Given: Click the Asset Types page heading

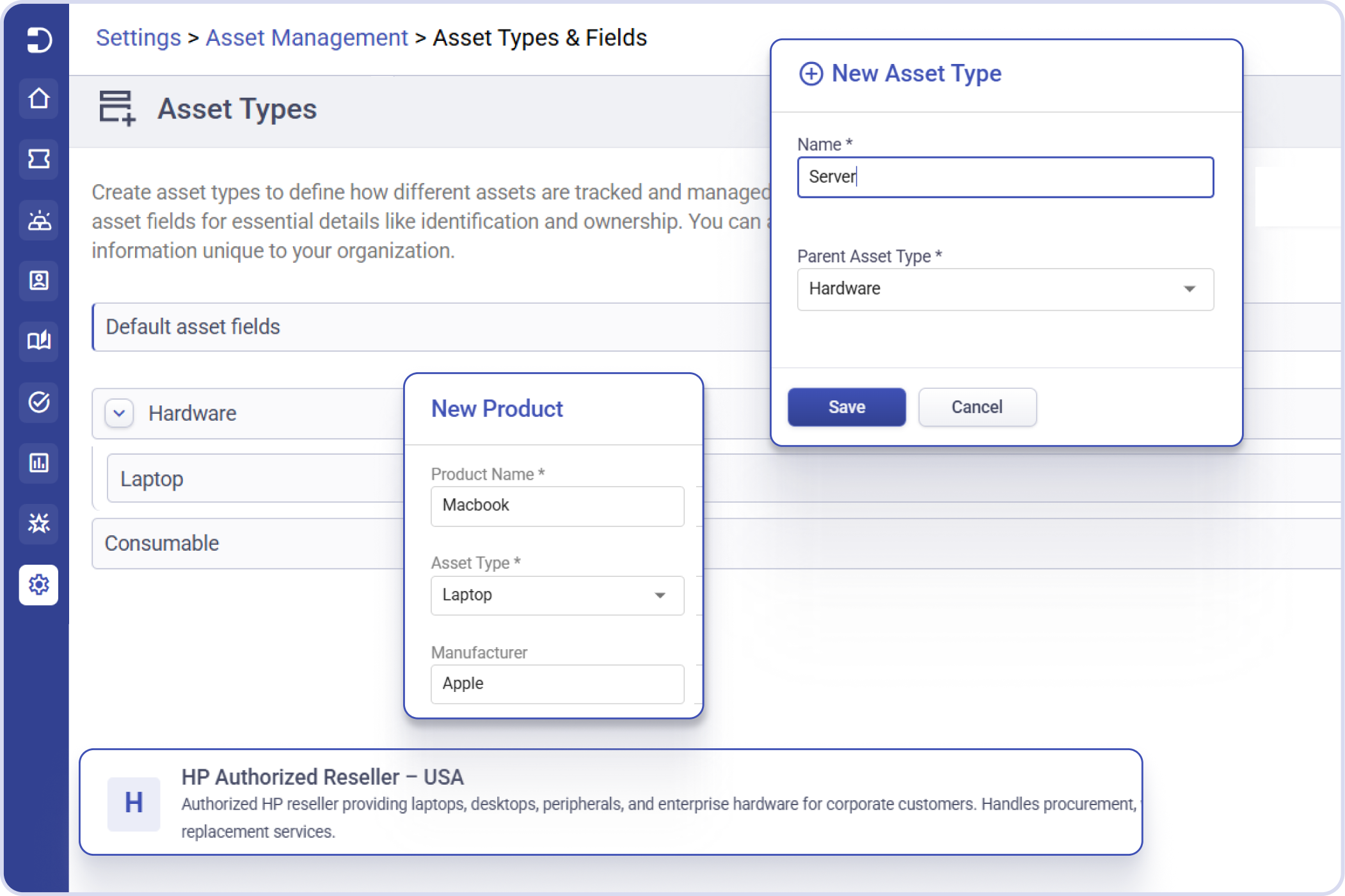Looking at the screenshot, I should pos(237,109).
